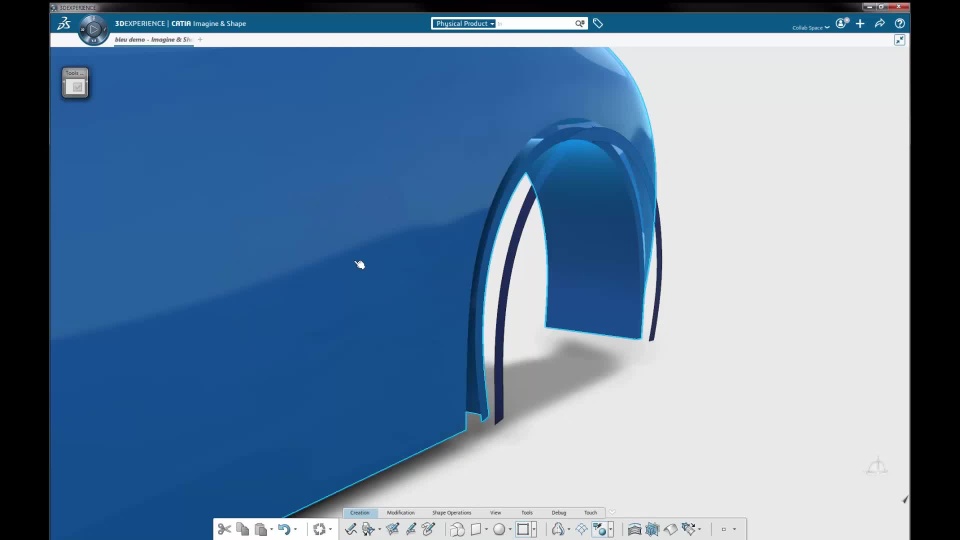Switch to the Modification tab

[x=400, y=512]
